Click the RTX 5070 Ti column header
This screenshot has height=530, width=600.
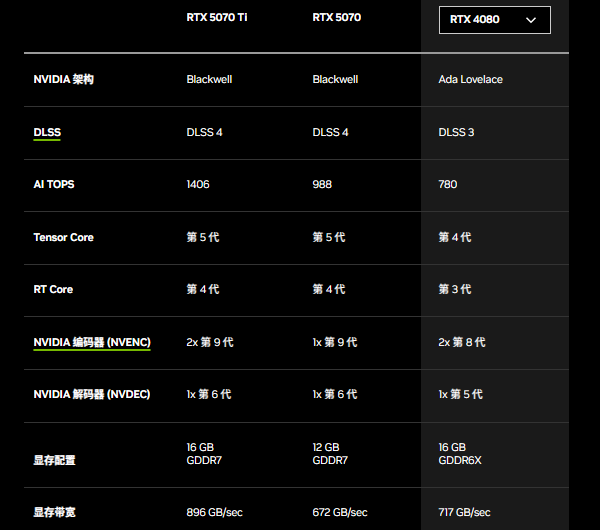click(x=216, y=17)
